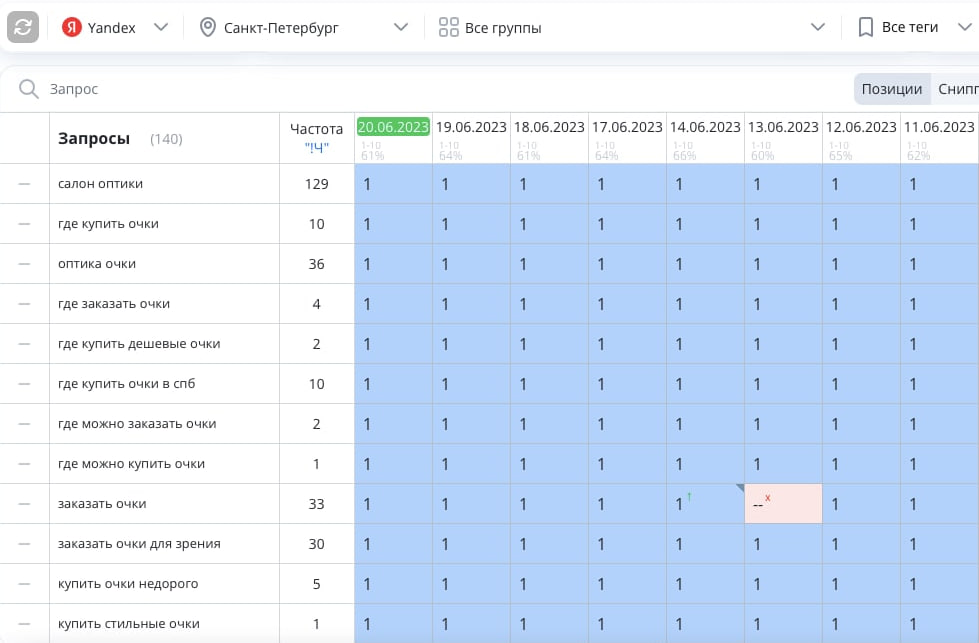The height and width of the screenshot is (643, 979).
Task: Expand the 'Все теги' dropdown
Action: tap(915, 27)
